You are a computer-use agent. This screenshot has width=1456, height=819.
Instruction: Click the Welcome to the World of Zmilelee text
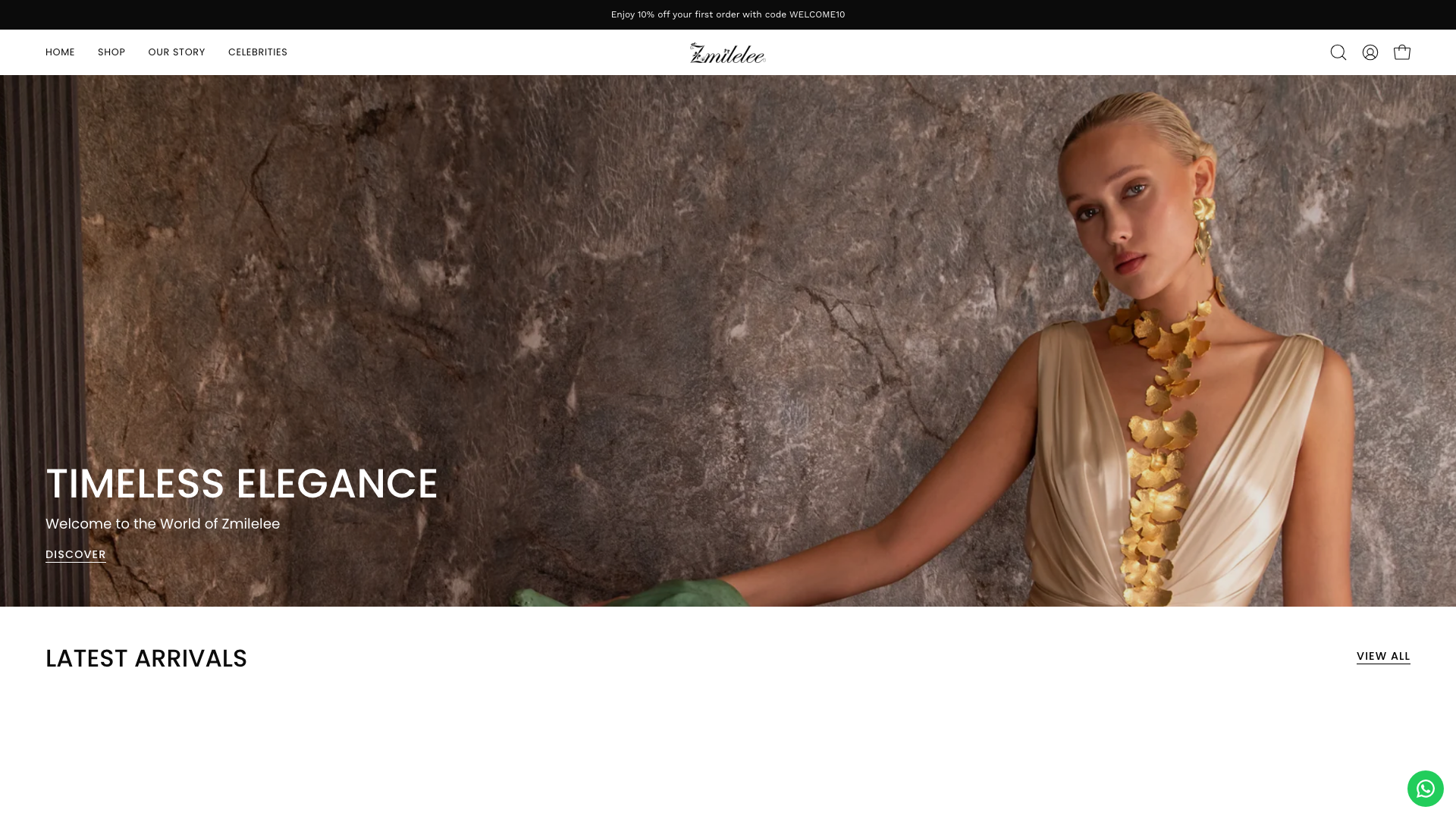point(162,524)
